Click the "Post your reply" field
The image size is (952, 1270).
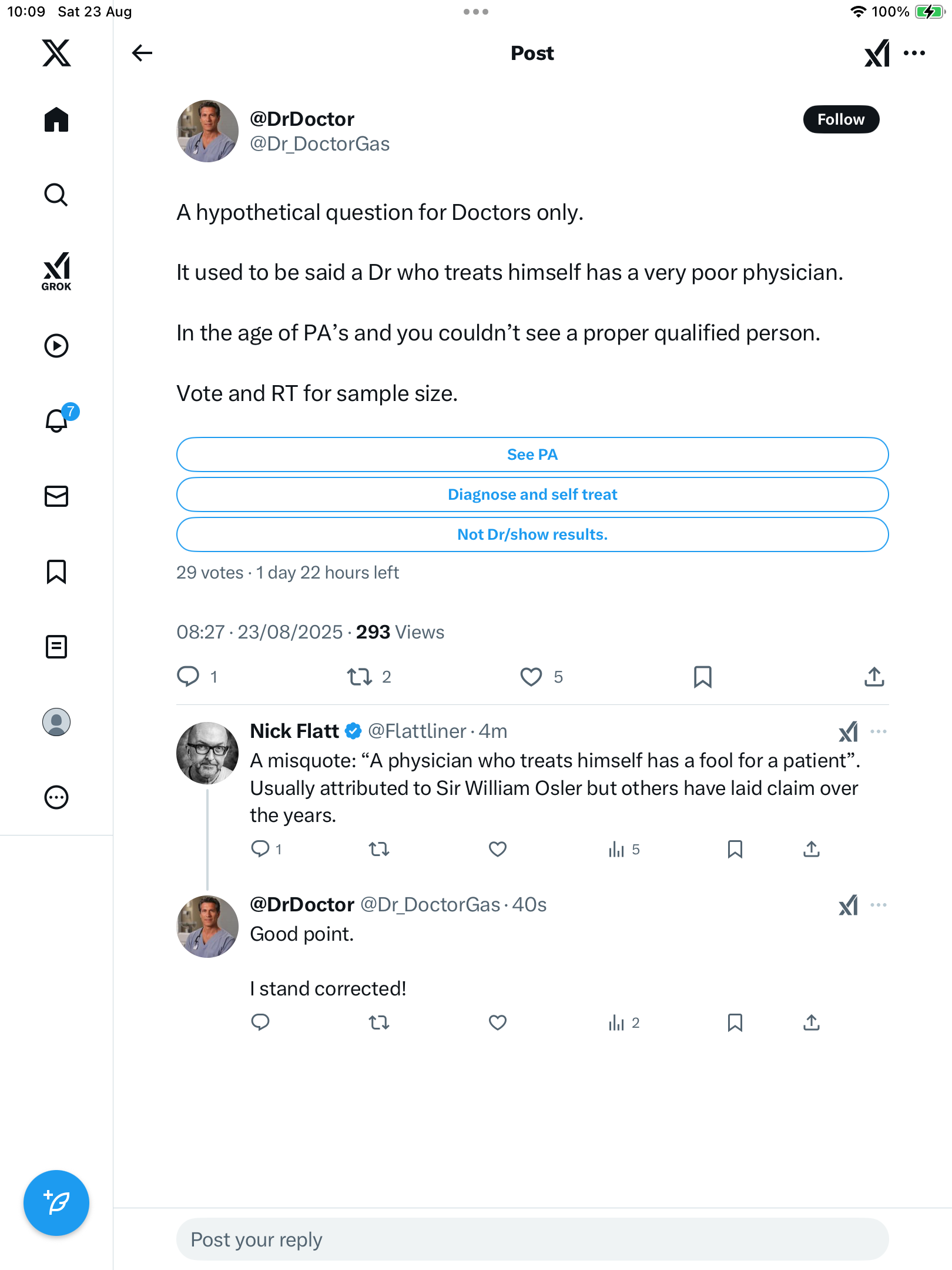pyautogui.click(x=532, y=1239)
